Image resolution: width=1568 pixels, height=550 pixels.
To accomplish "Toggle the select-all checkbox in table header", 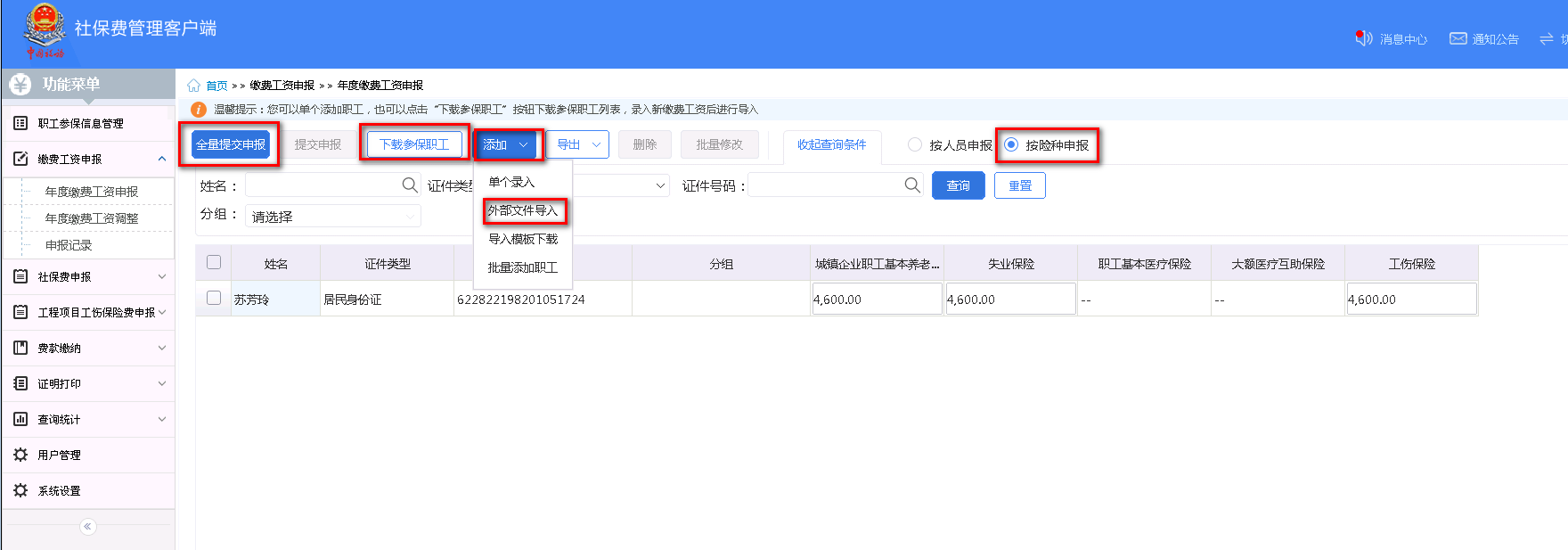I will click(214, 262).
